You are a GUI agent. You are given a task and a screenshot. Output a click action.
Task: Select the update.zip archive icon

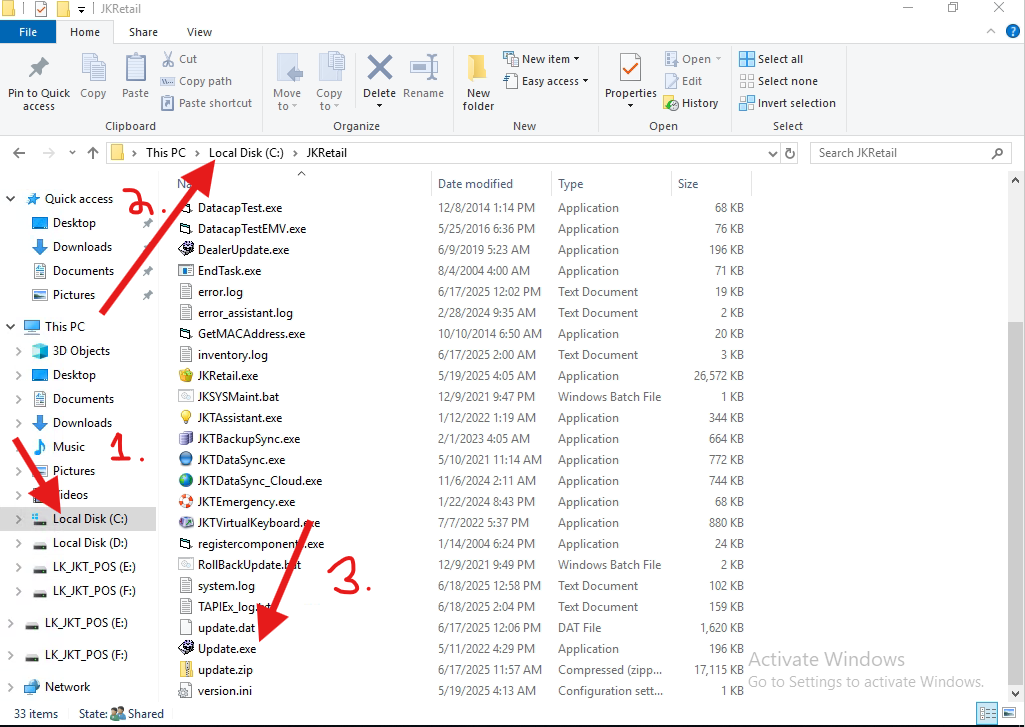click(186, 670)
